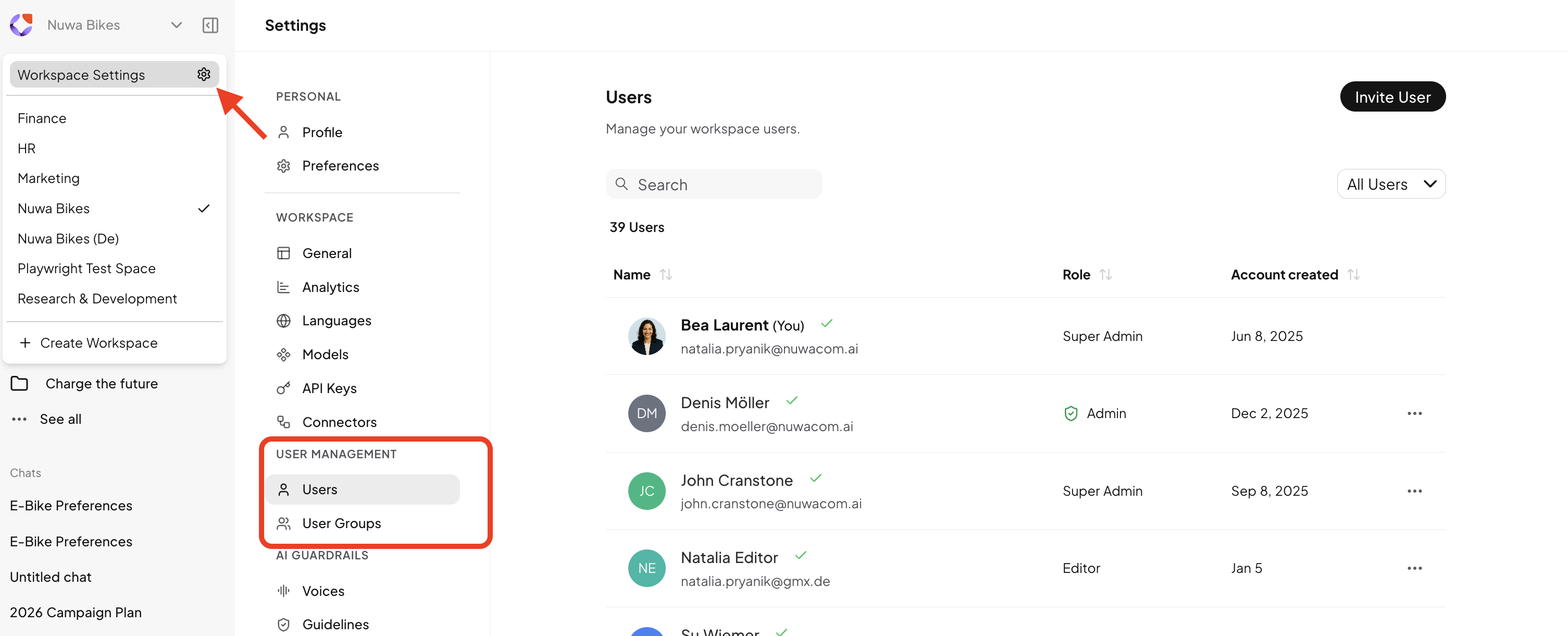1568x636 pixels.
Task: Open the Languages settings page
Action: tap(337, 321)
